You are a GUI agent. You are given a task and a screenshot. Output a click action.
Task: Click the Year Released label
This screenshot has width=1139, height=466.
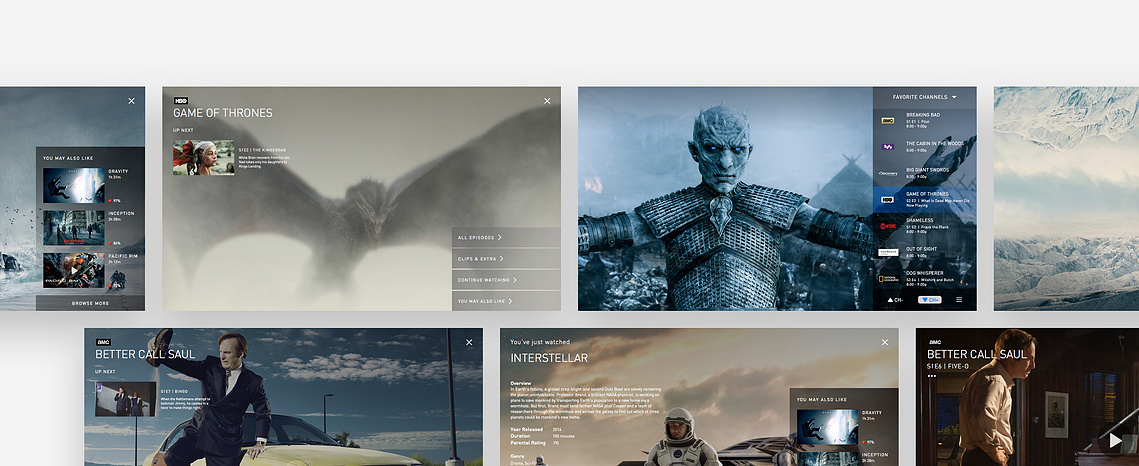pos(527,430)
